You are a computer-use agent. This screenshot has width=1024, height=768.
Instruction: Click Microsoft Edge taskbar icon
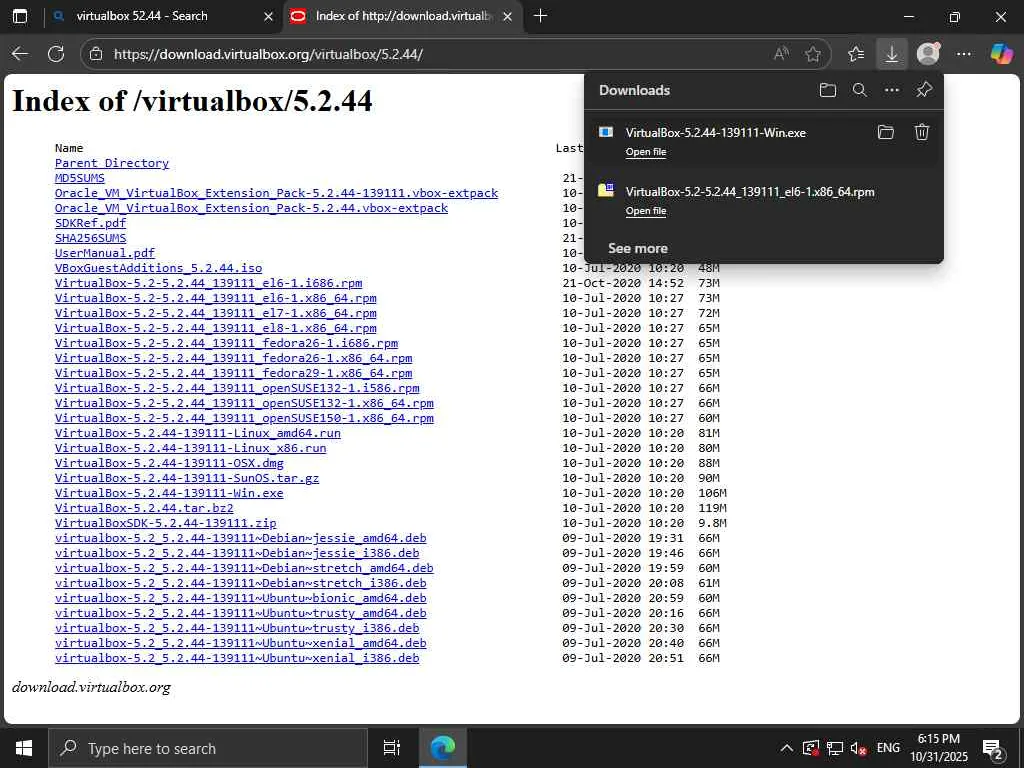click(443, 748)
